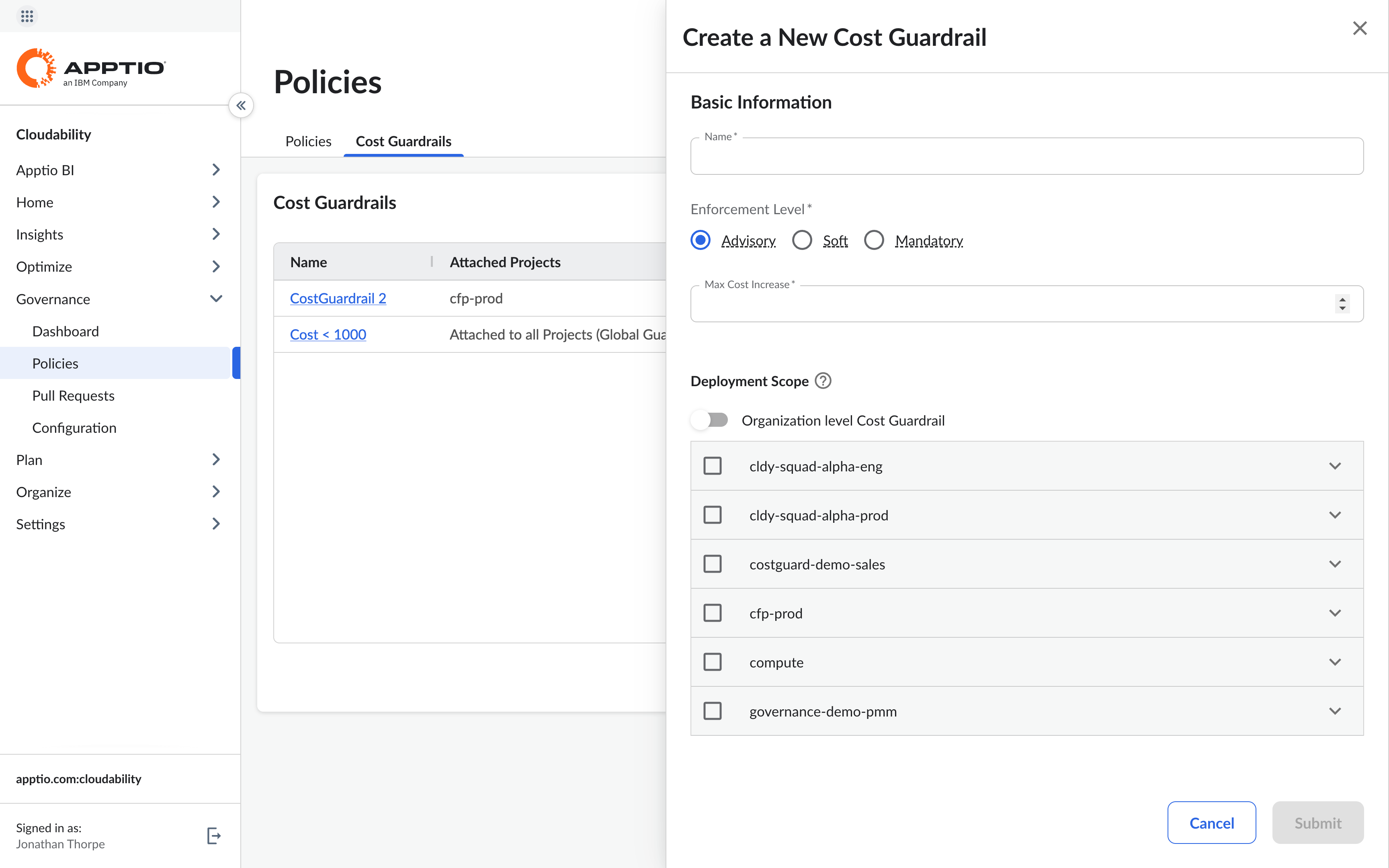Click the Advisory label text
This screenshot has height=868, width=1389.
(748, 241)
